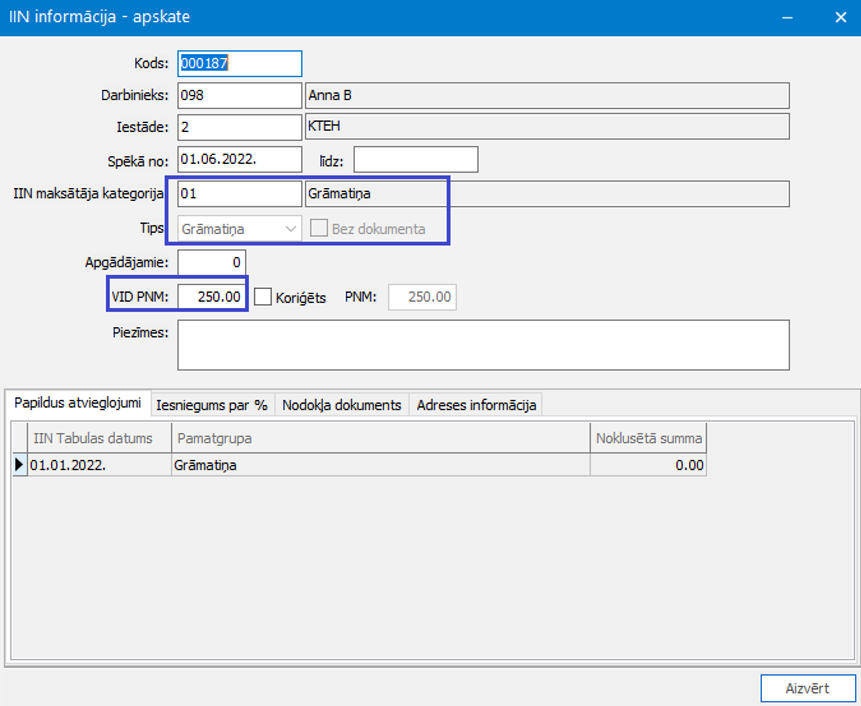Click into the Kods field

coord(239,64)
